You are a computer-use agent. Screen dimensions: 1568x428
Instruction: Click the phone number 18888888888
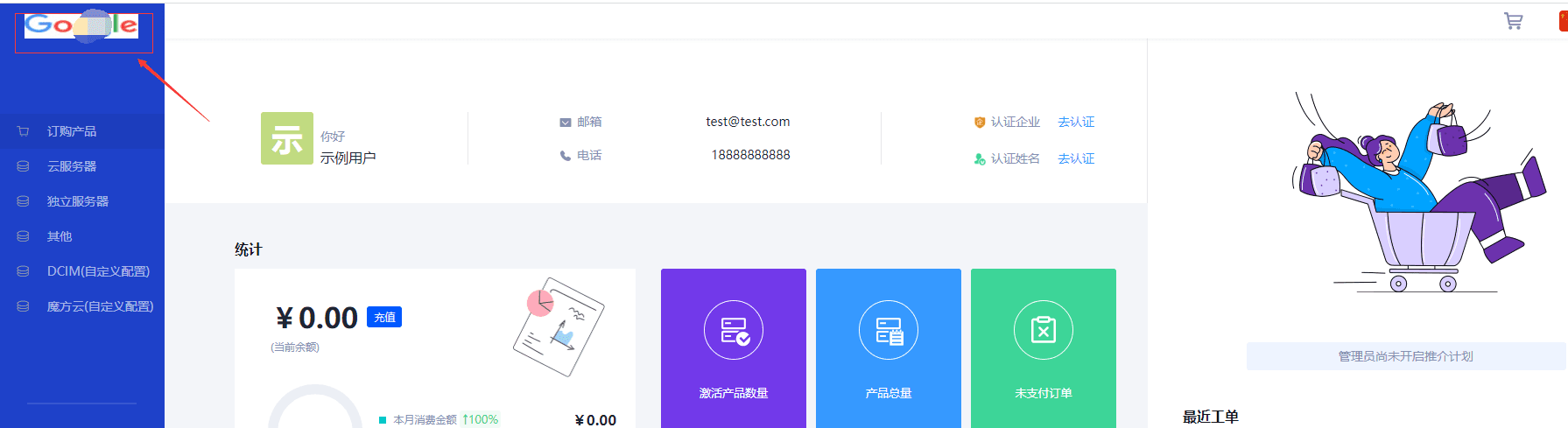pos(750,155)
